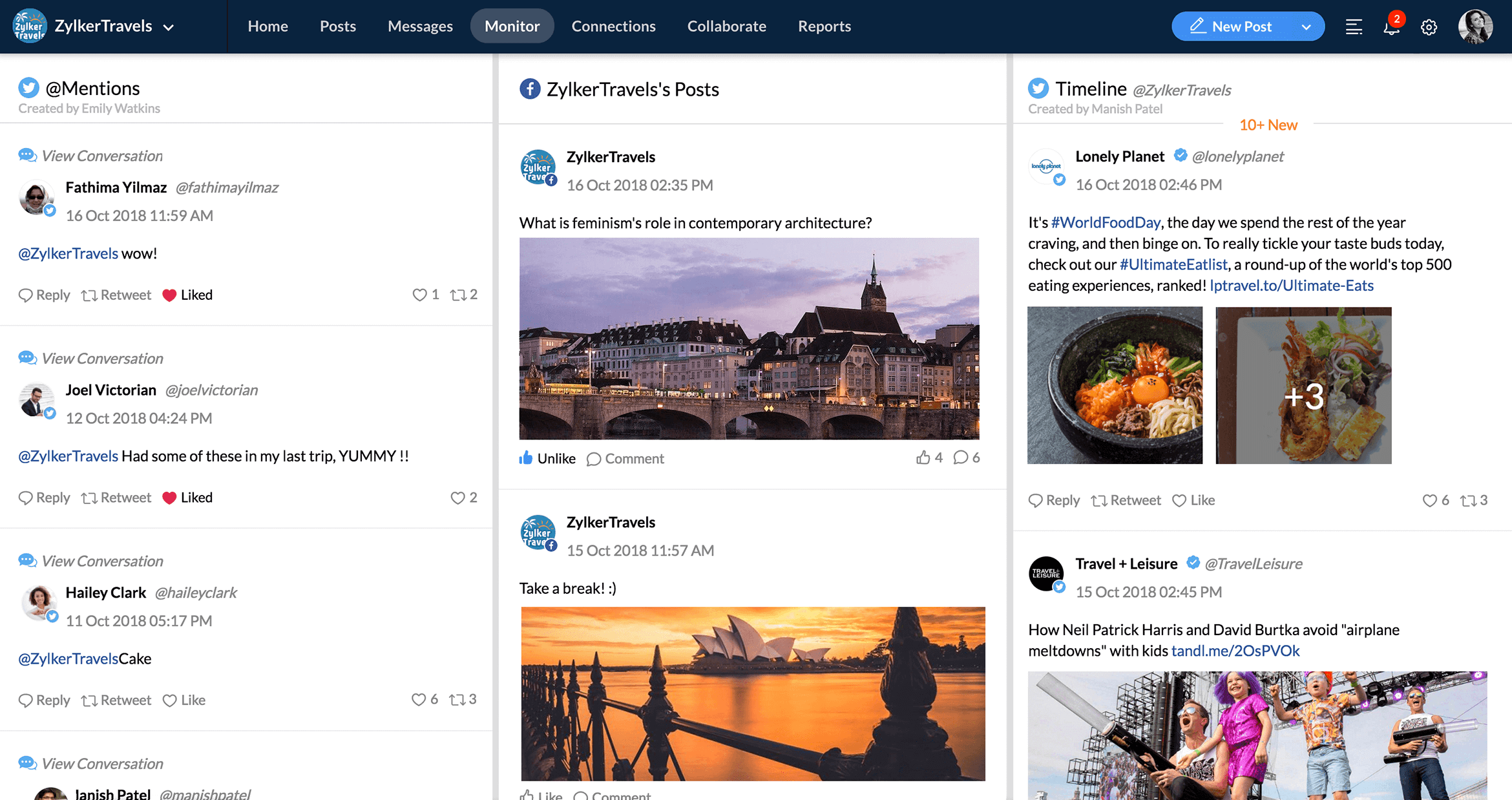Screen dimensions: 1512x800
Task: Open the Sydney Opera House sunset image
Action: (753, 693)
